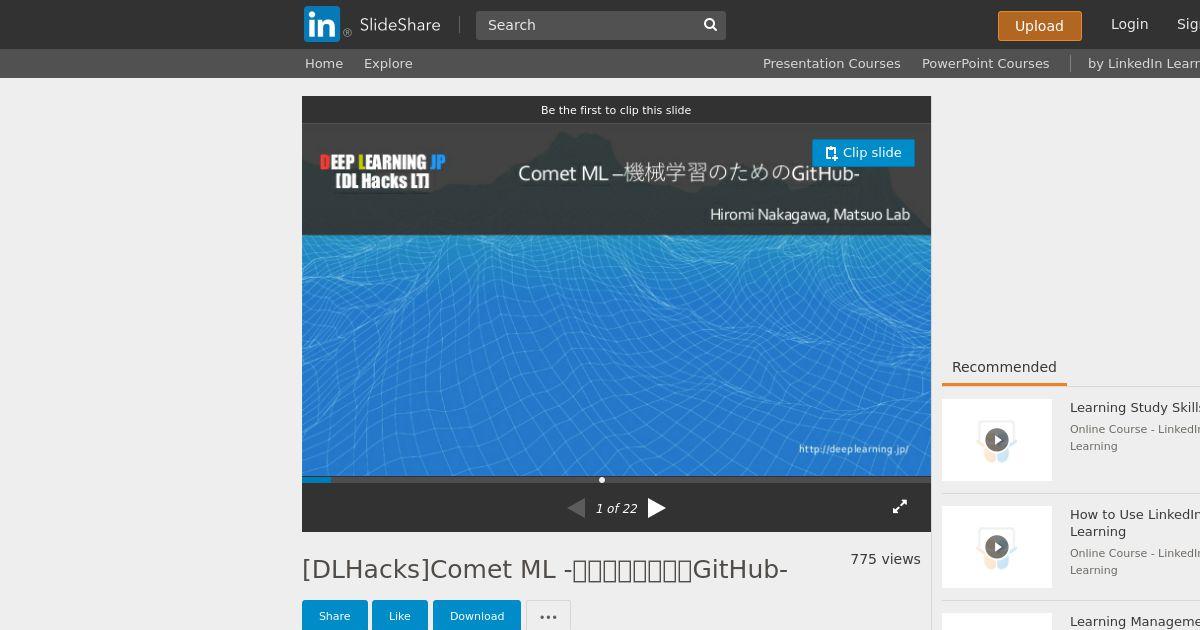Click the Comet ML slide image
Viewport: 1200px width, 630px height.
tap(616, 300)
